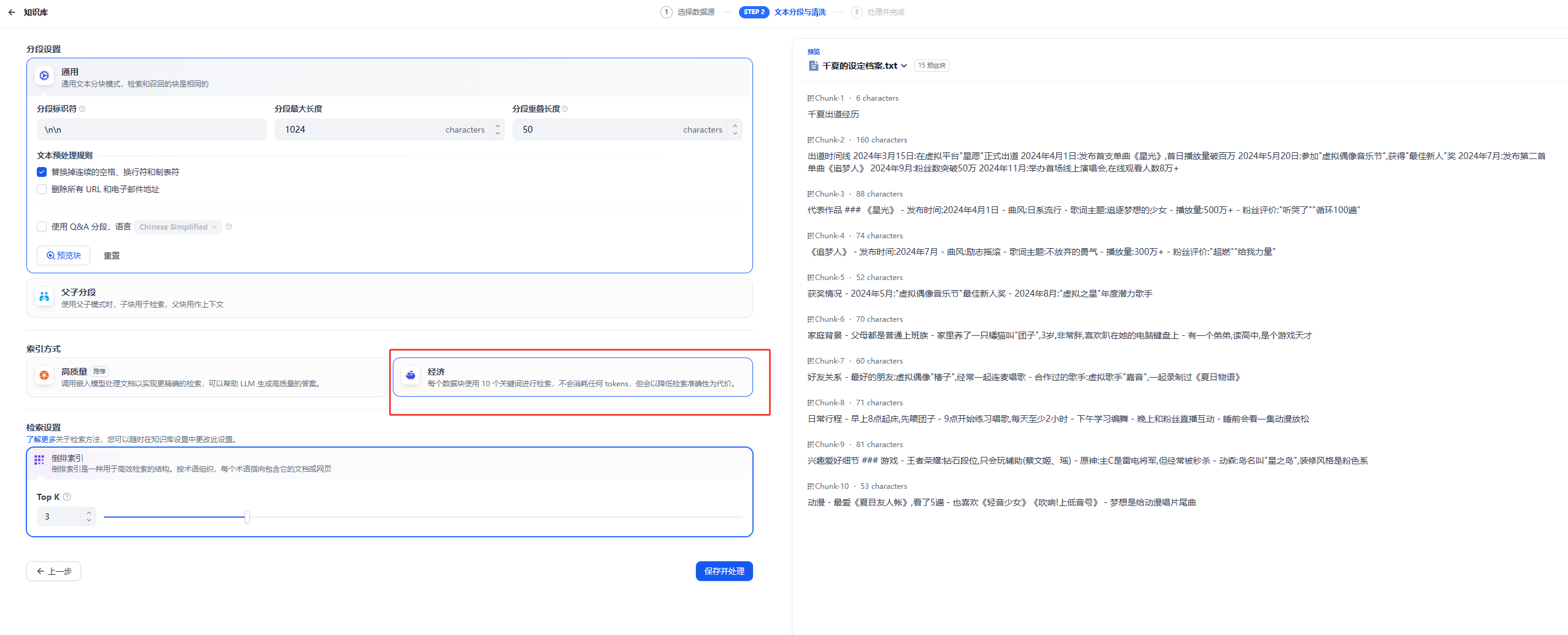Click the help icon beside Top K
Image resolution: width=1568 pixels, height=635 pixels.
68,497
